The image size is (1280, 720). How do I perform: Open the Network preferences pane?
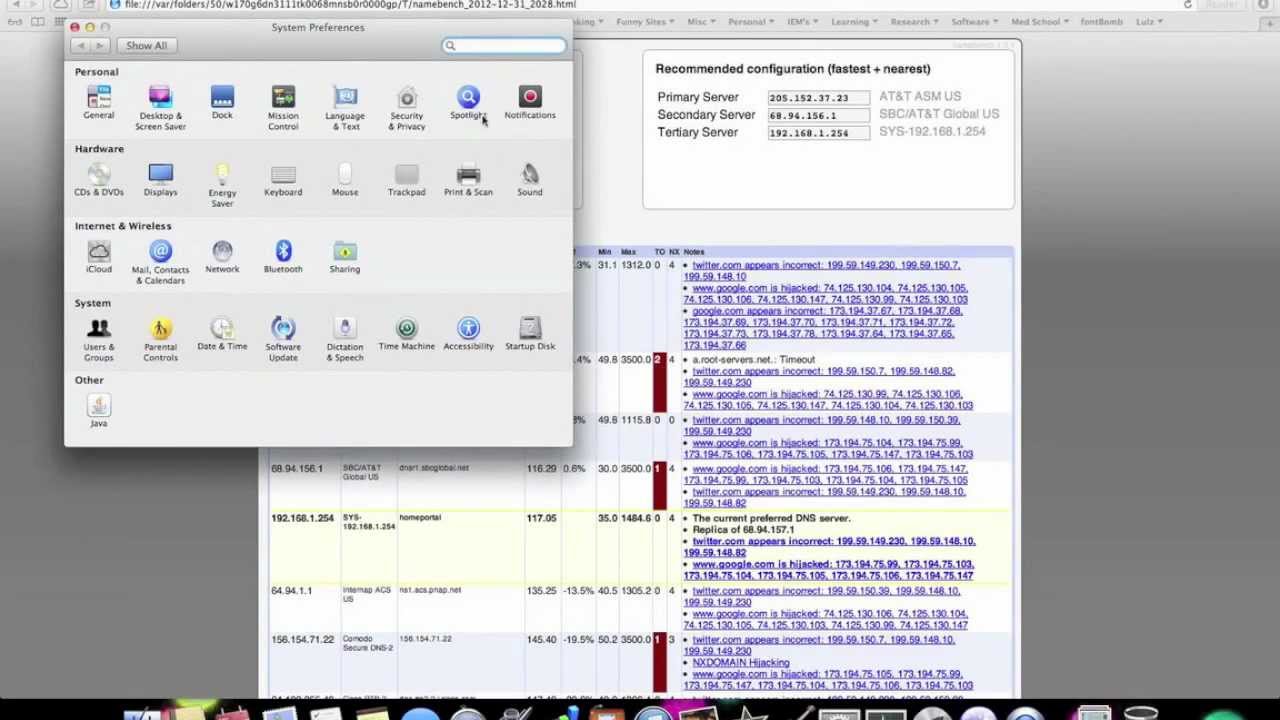[222, 257]
